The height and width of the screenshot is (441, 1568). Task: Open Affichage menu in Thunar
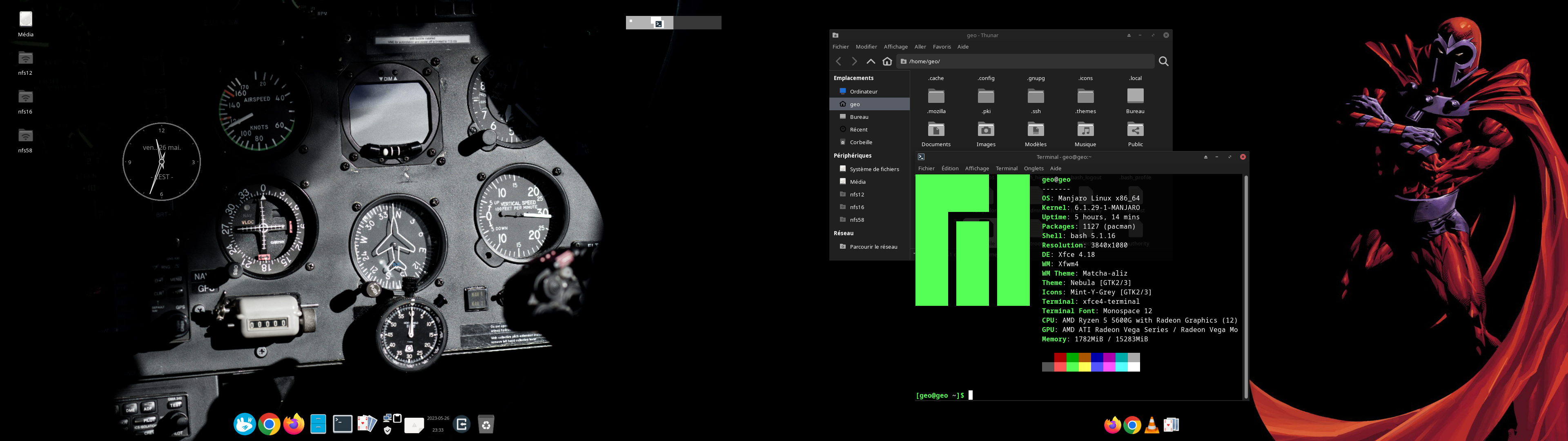click(895, 47)
